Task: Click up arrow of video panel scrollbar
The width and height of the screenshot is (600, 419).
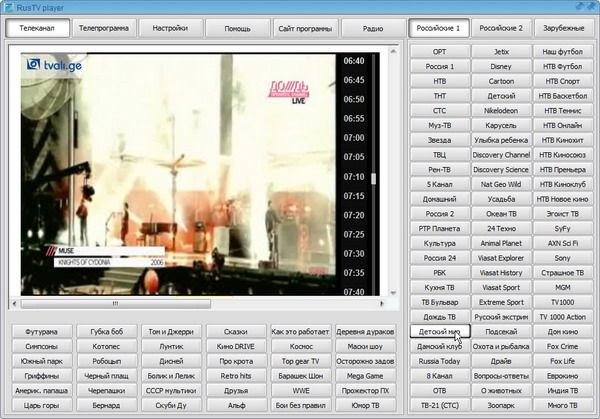Action: 393,51
